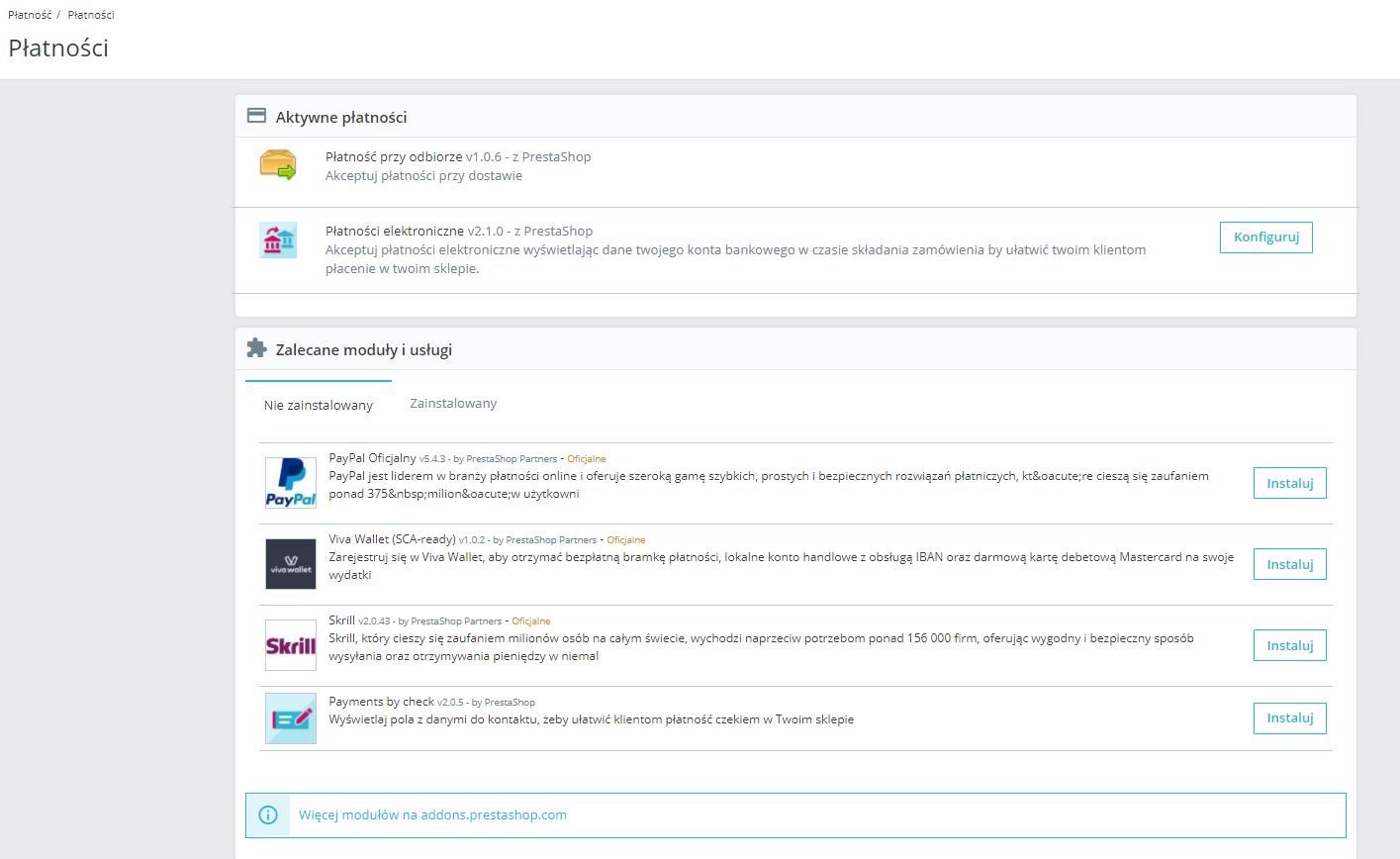Click the bank wire Płatności elektroniczne icon
This screenshot has width=1400, height=859.
tap(278, 240)
